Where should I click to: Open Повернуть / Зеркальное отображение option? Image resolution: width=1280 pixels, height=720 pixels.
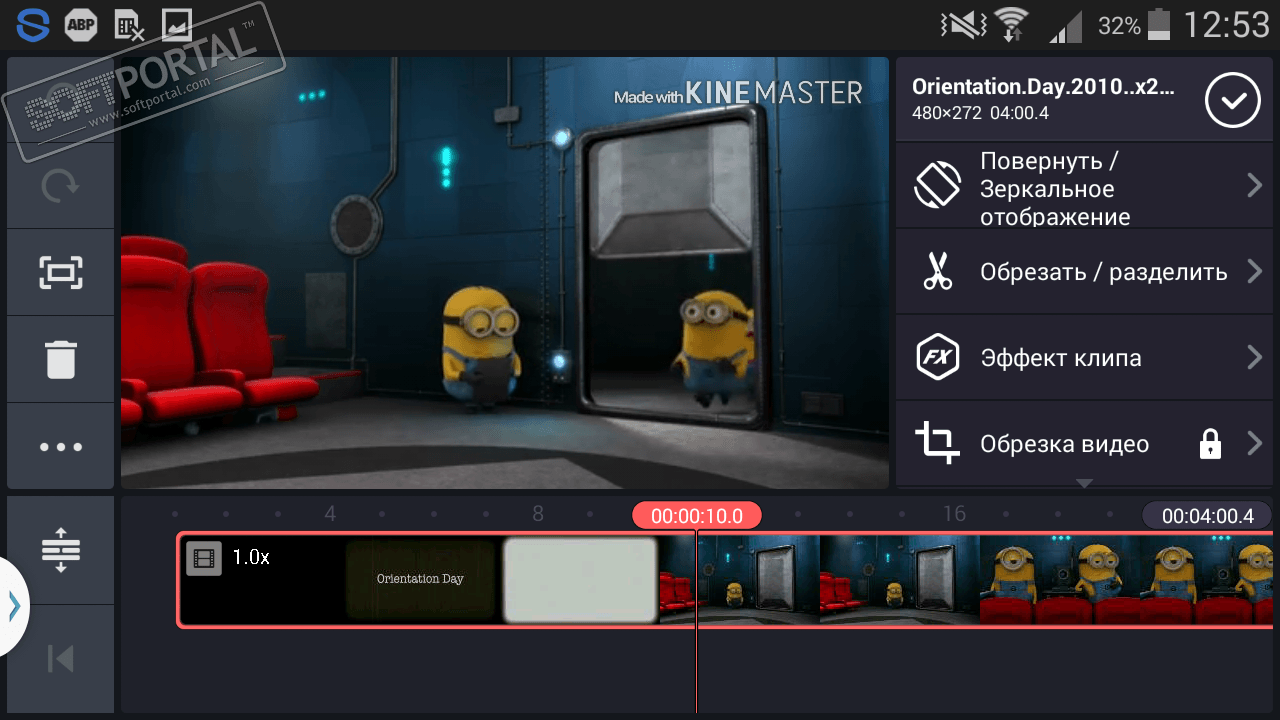pyautogui.click(x=1084, y=186)
